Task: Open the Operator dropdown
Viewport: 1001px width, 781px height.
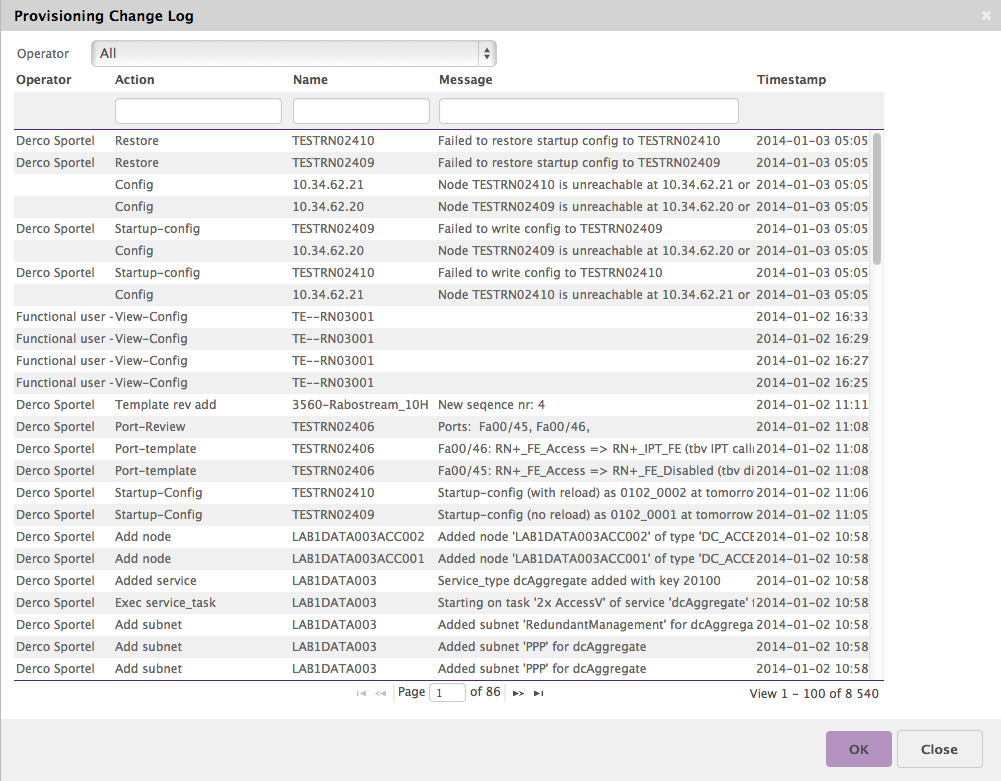Action: (293, 53)
